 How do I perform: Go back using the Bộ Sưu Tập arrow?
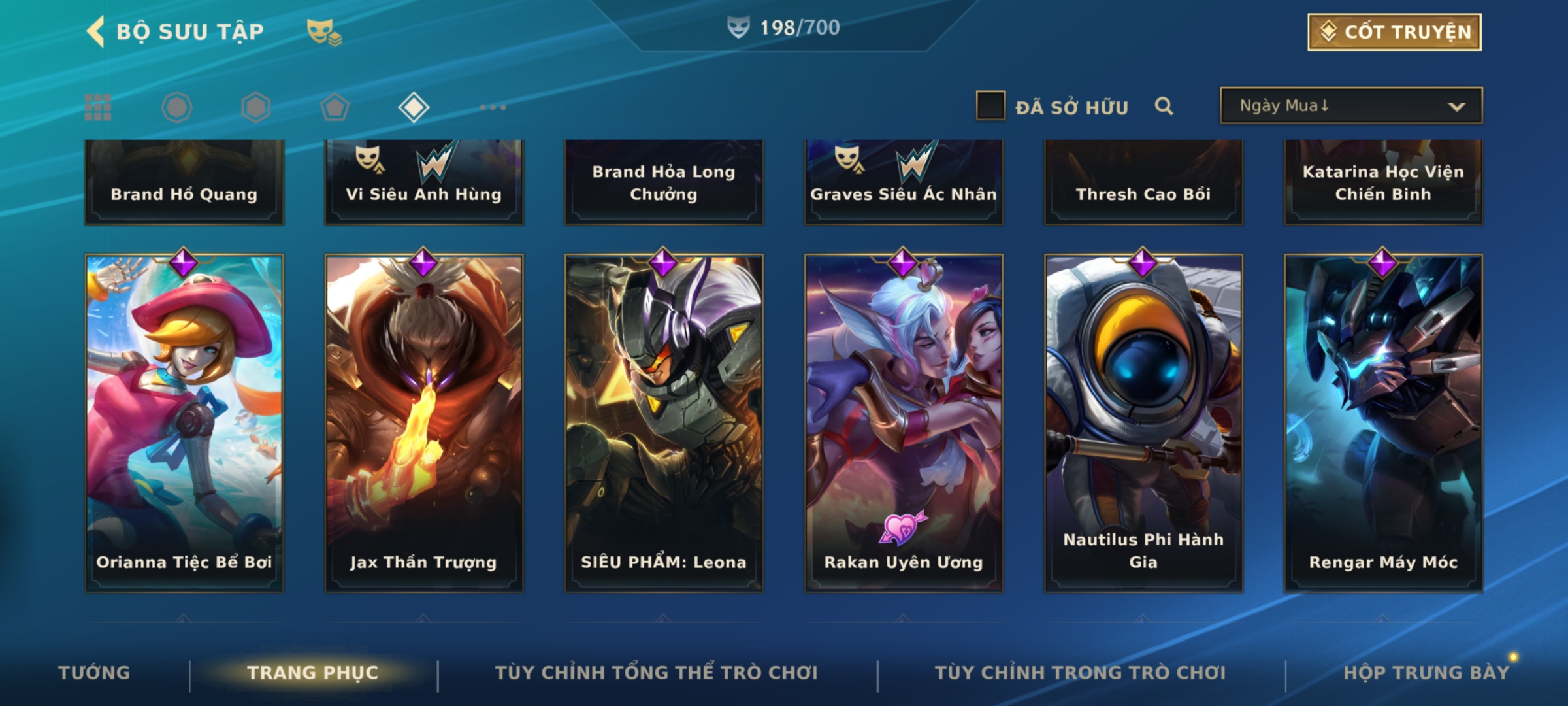point(96,31)
